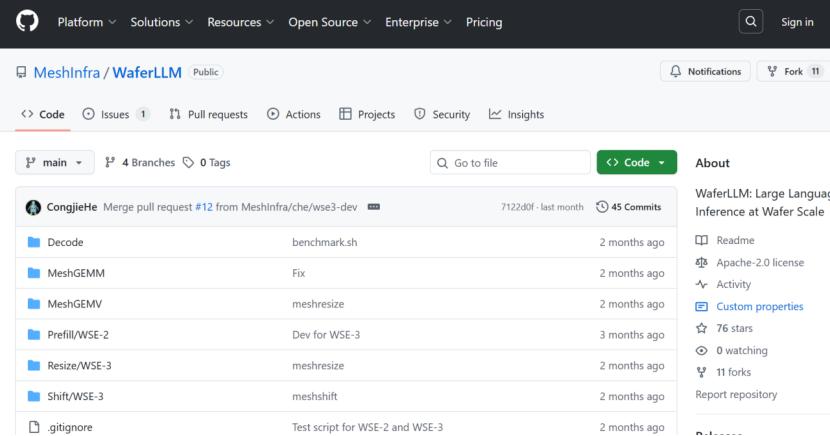This screenshot has width=830, height=436.
Task: Open the Insights tab
Action: 516,114
